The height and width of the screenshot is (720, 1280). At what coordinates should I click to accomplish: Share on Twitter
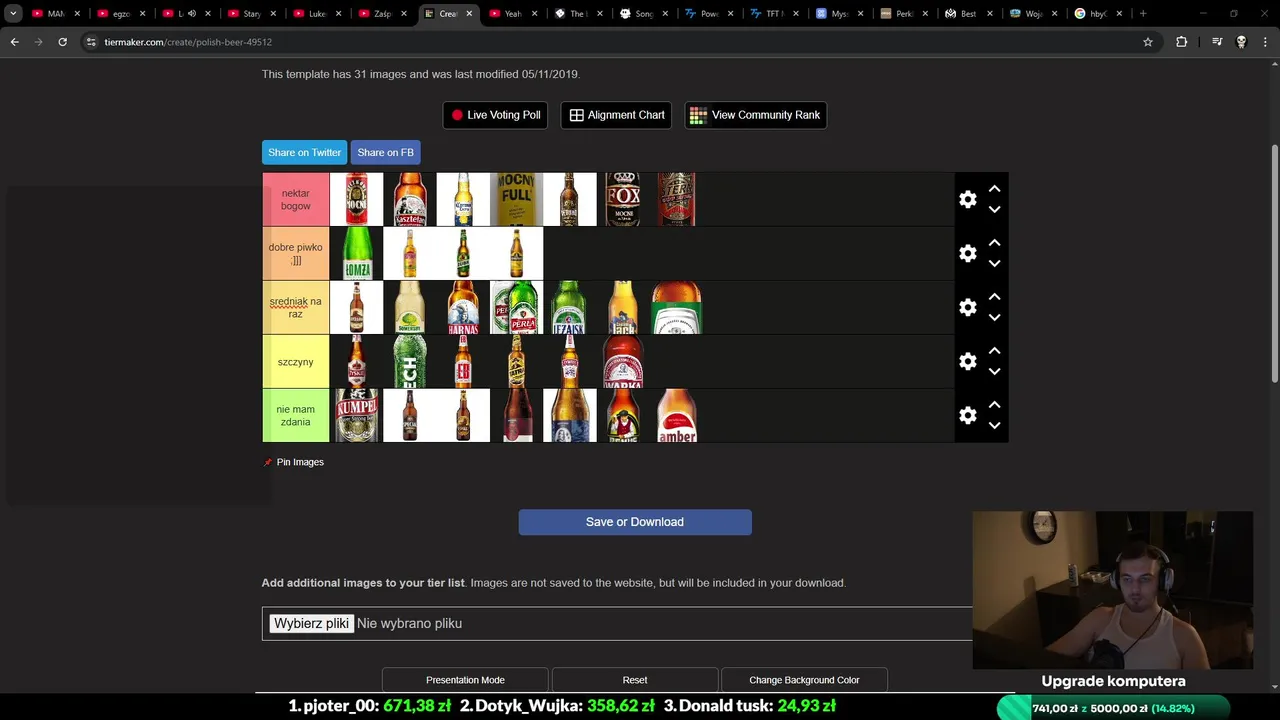point(305,152)
